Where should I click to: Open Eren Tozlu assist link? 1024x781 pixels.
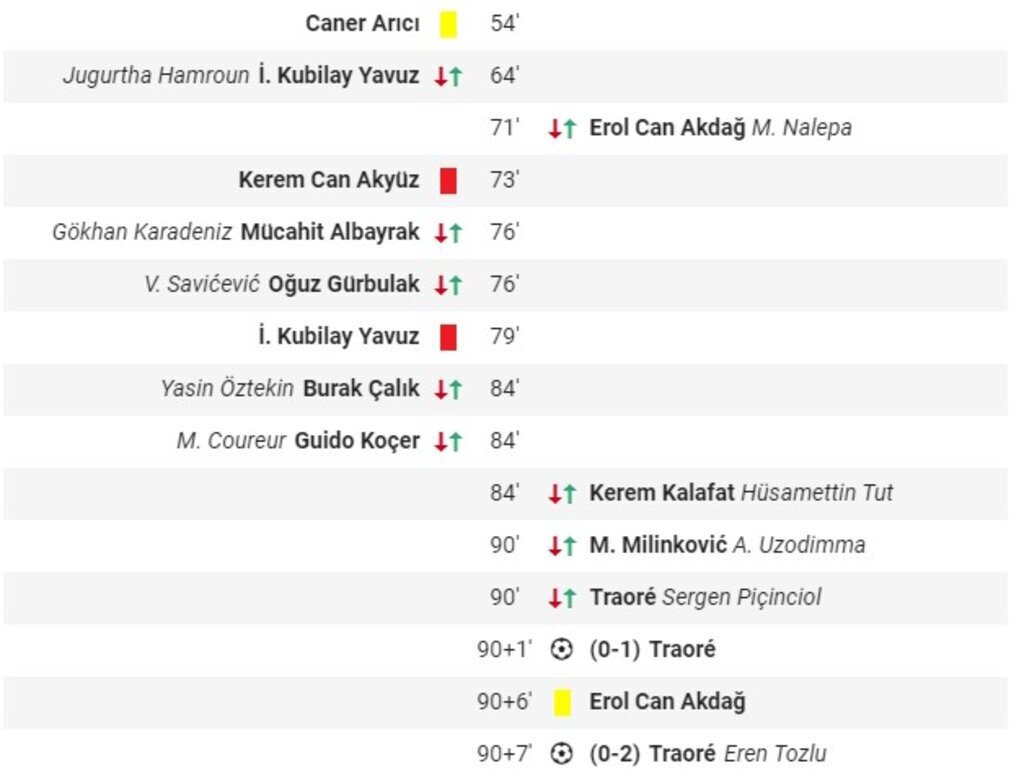coord(775,754)
